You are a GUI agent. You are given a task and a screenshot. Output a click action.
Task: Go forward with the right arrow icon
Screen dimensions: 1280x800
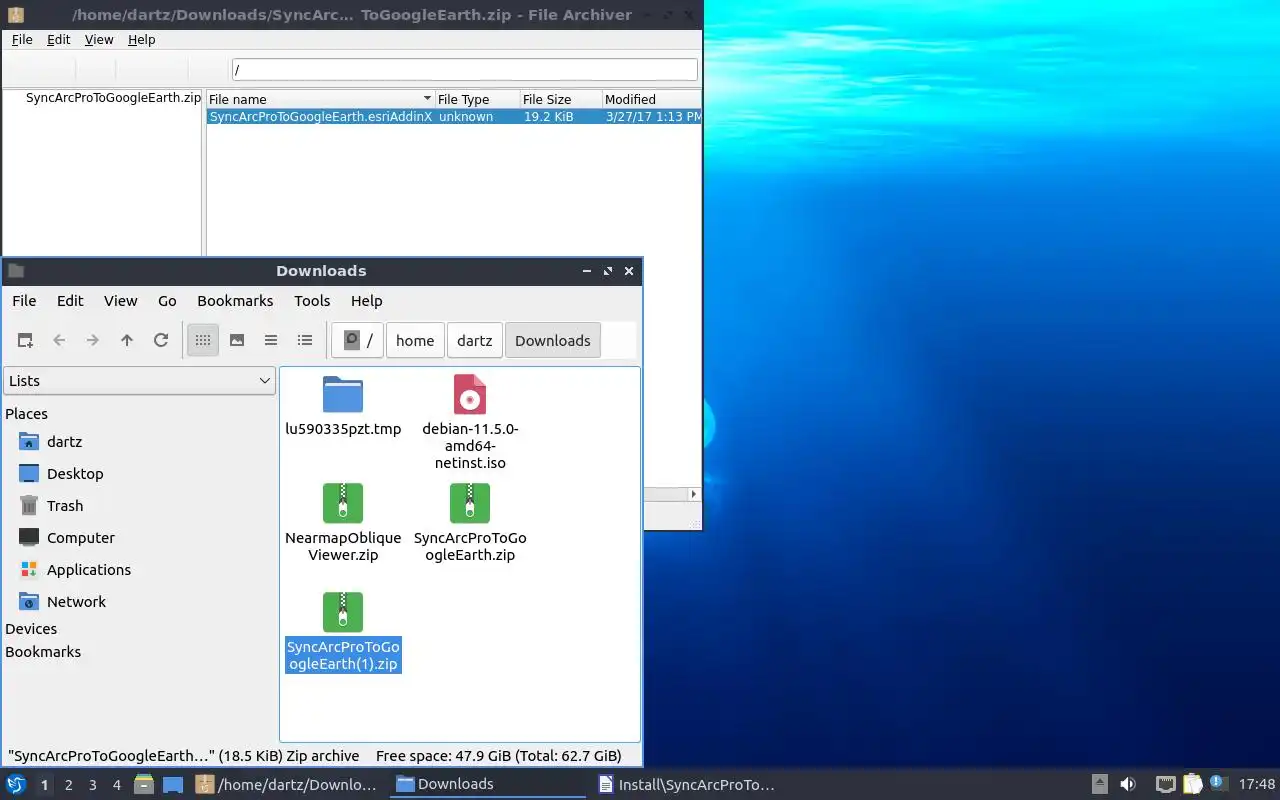tap(93, 340)
